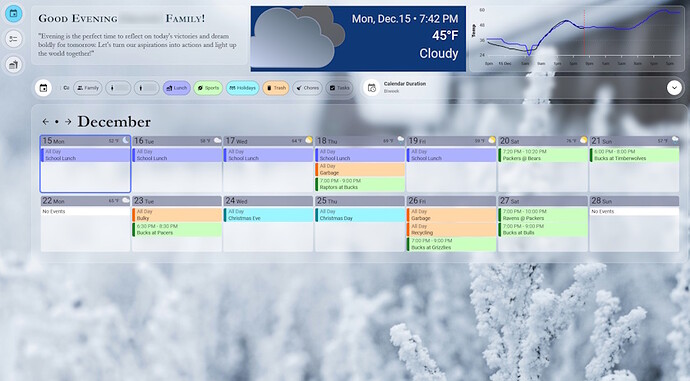Viewport: 690px width, 381px height.
Task: Toggle the Trash calendar filter
Action: click(276, 88)
